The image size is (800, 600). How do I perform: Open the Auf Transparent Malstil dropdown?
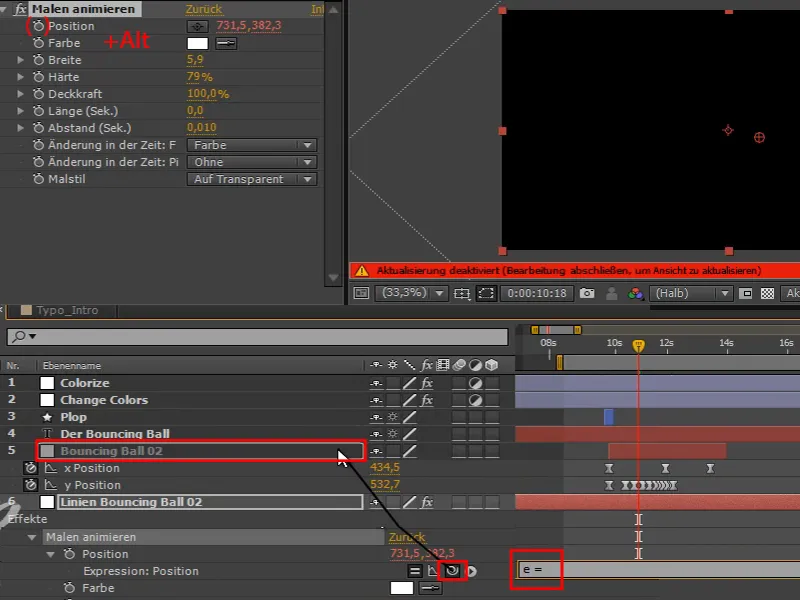(x=252, y=179)
